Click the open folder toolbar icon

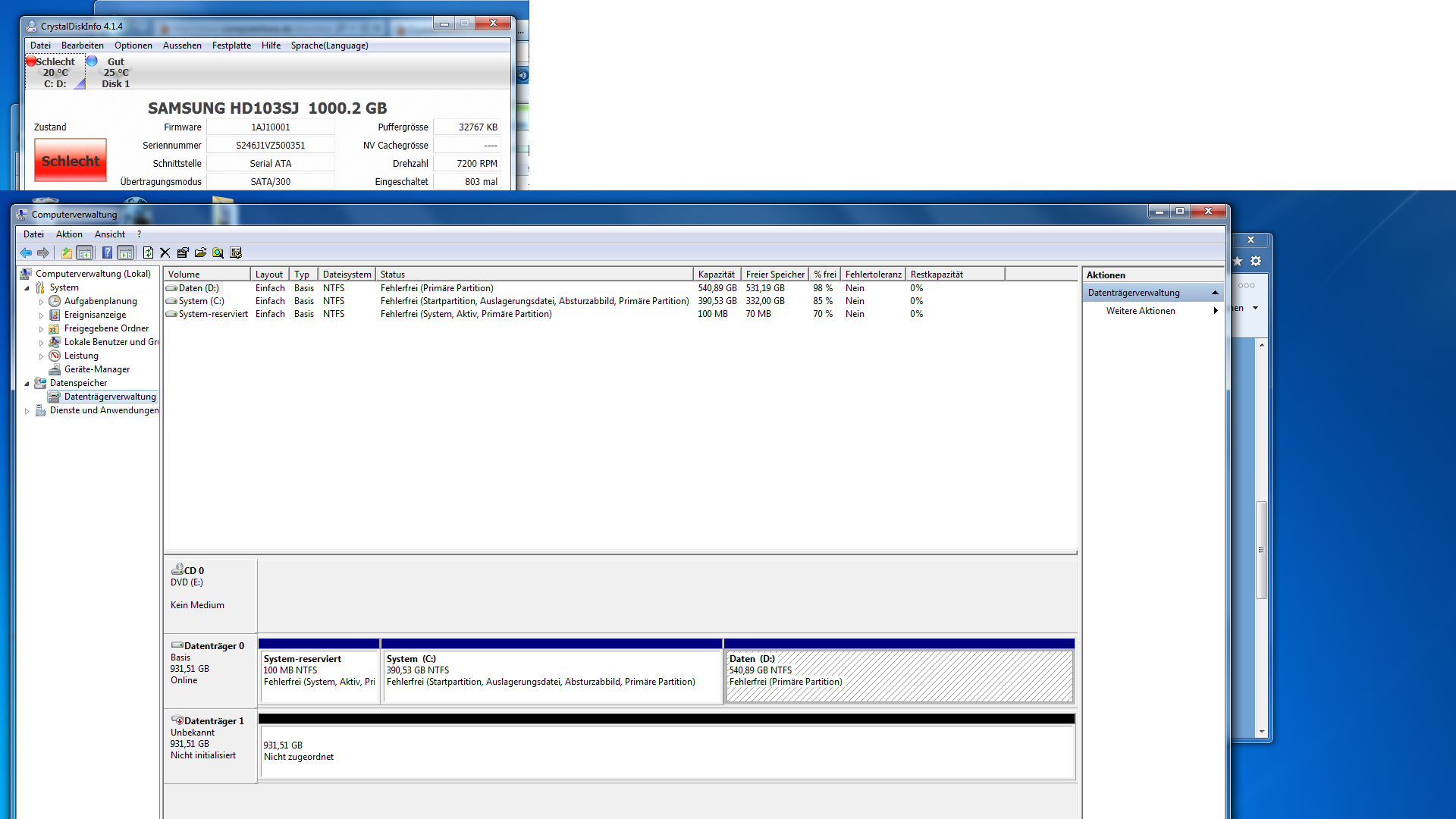pyautogui.click(x=200, y=253)
